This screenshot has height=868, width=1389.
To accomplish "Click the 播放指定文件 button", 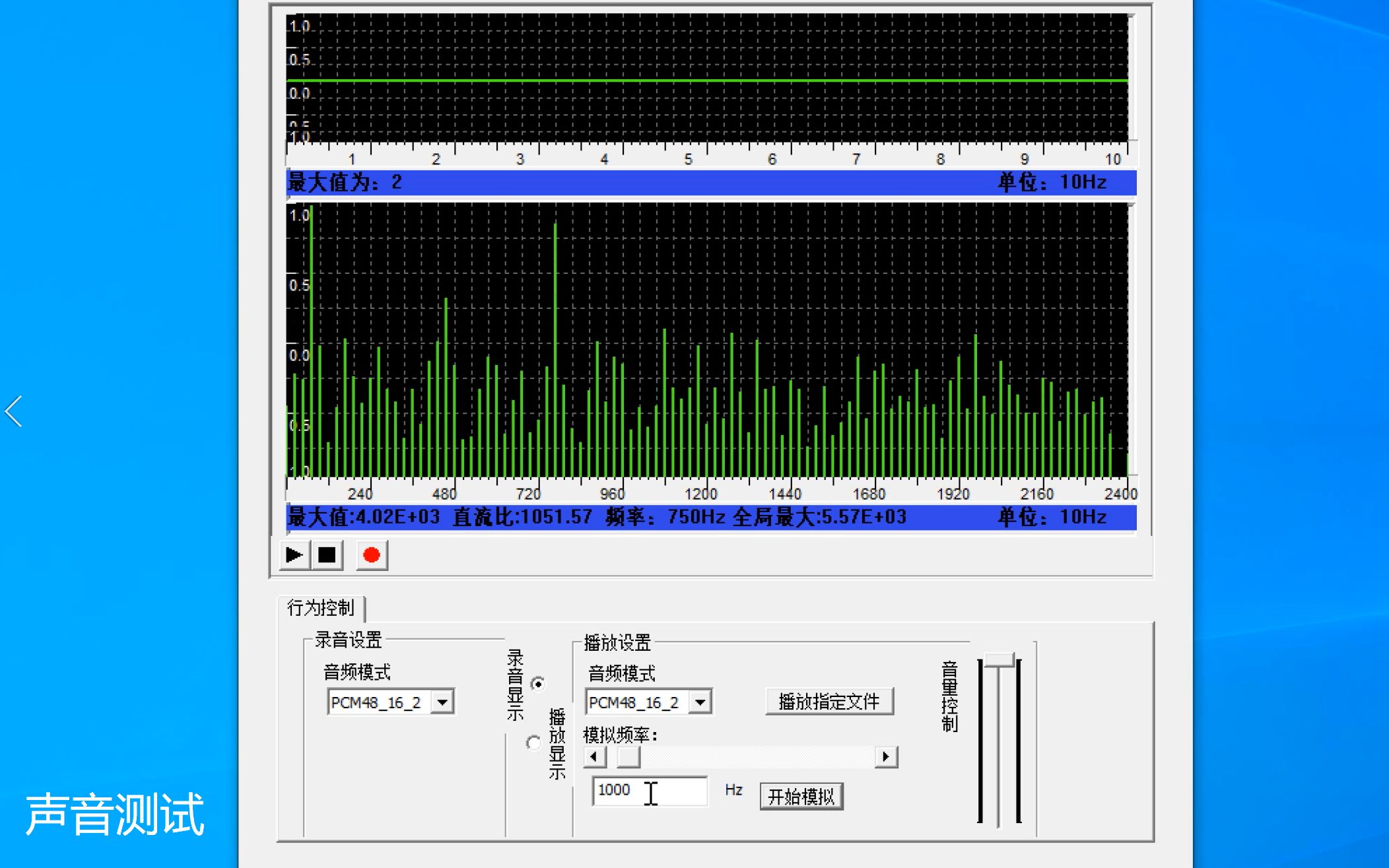I will pyautogui.click(x=829, y=702).
